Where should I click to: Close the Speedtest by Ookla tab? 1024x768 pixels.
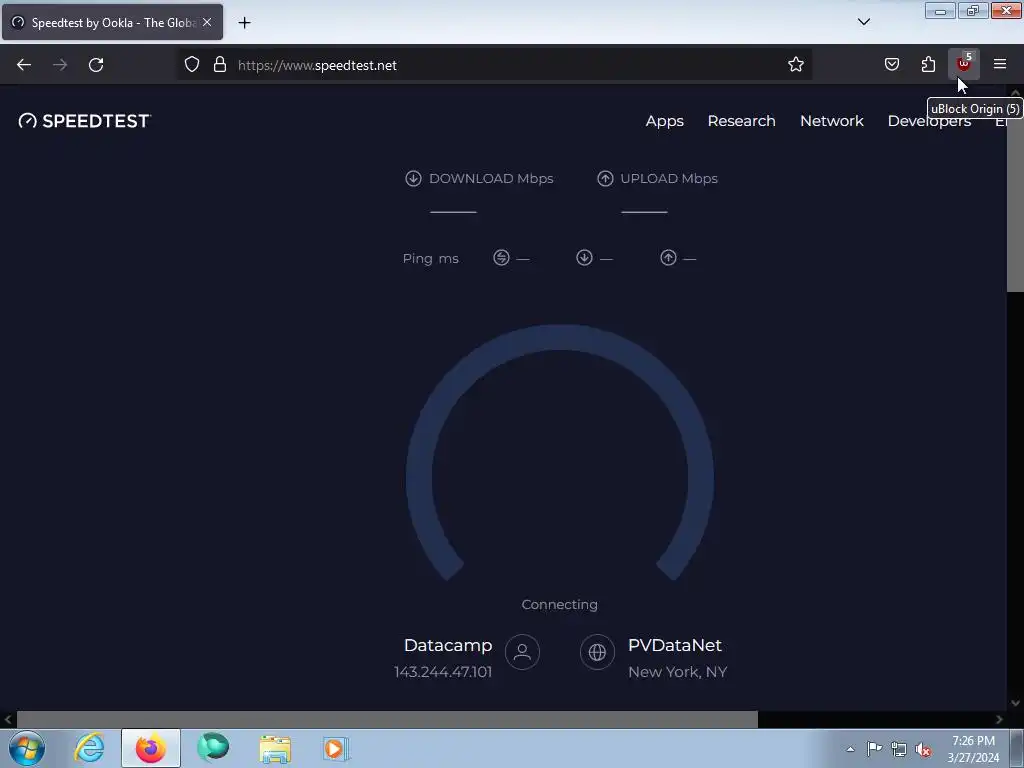click(x=207, y=22)
